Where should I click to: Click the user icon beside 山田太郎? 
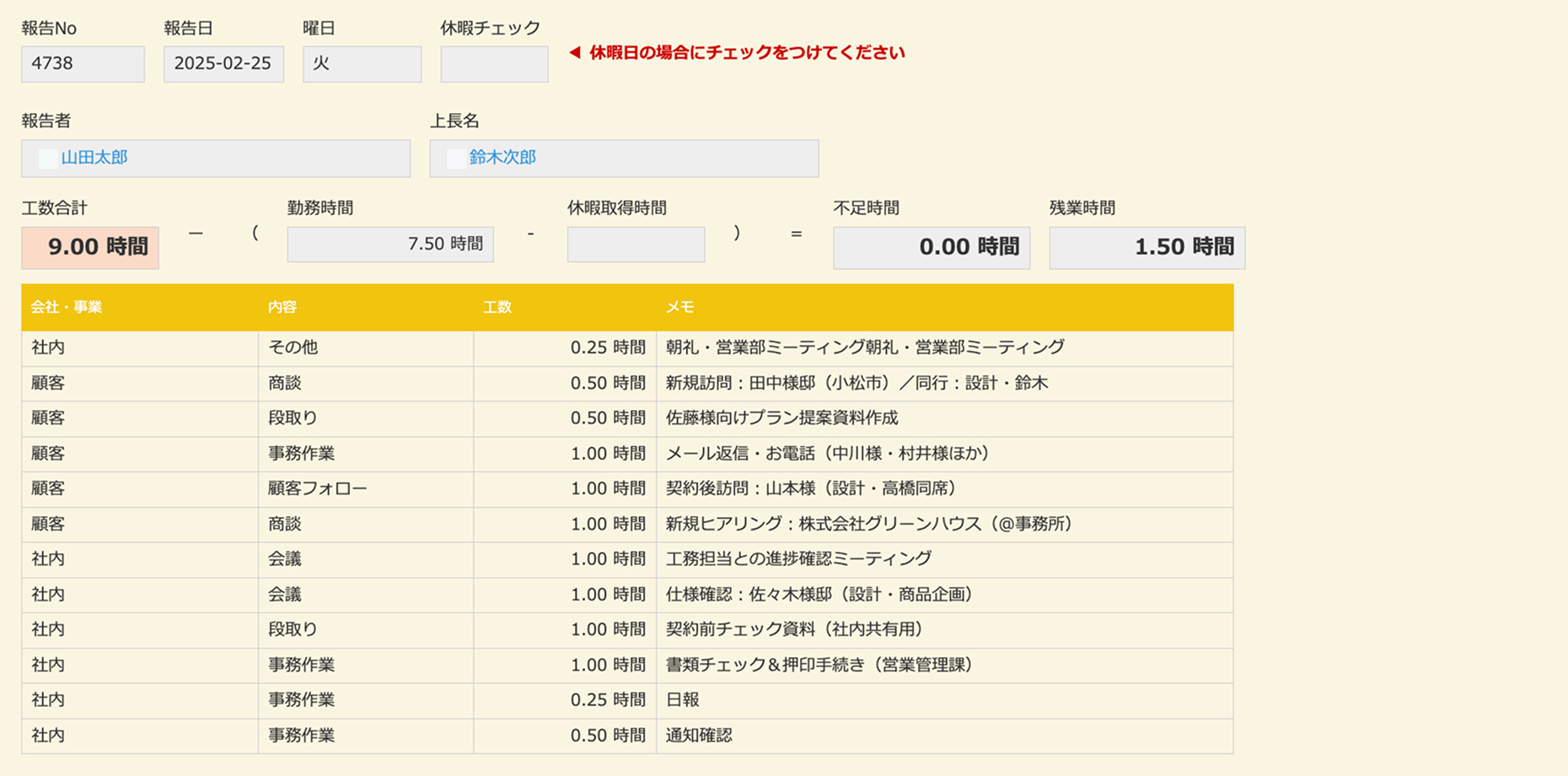(49, 159)
